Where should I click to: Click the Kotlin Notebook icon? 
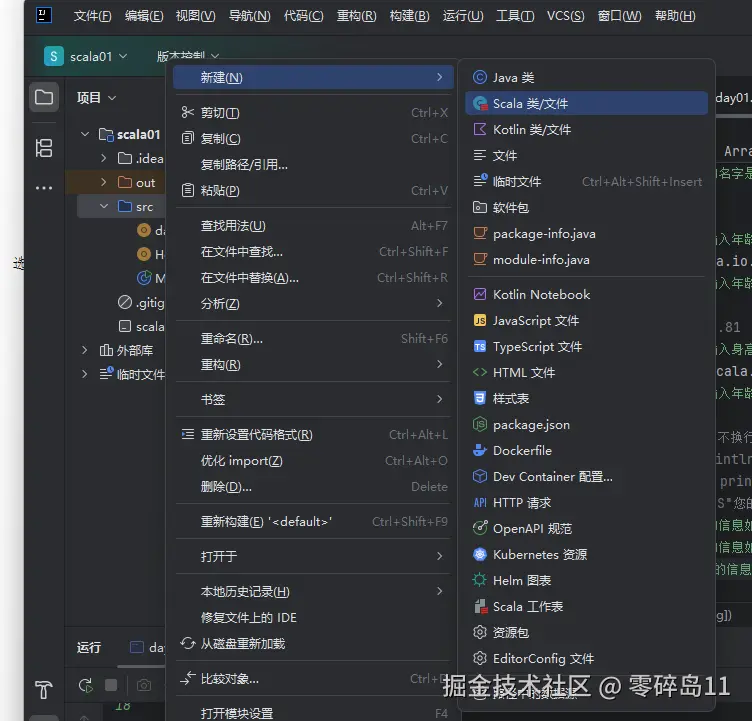tap(480, 294)
